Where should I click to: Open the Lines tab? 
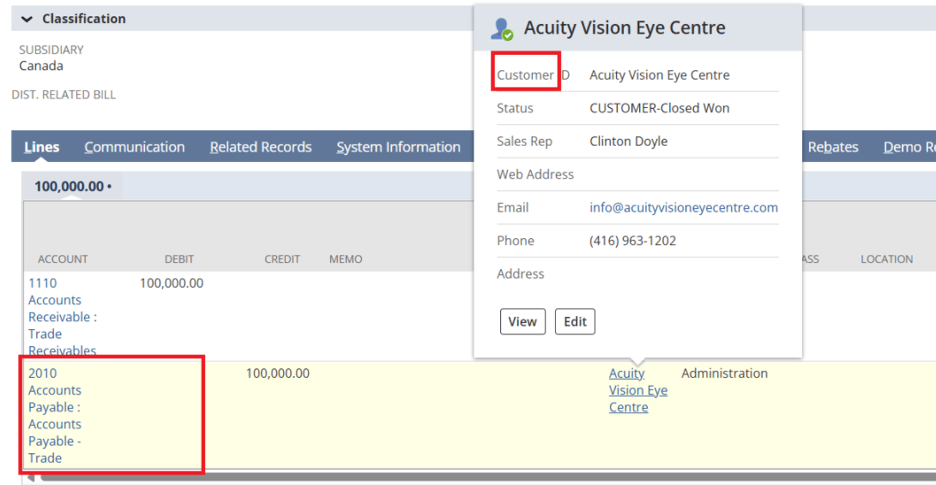[x=42, y=147]
